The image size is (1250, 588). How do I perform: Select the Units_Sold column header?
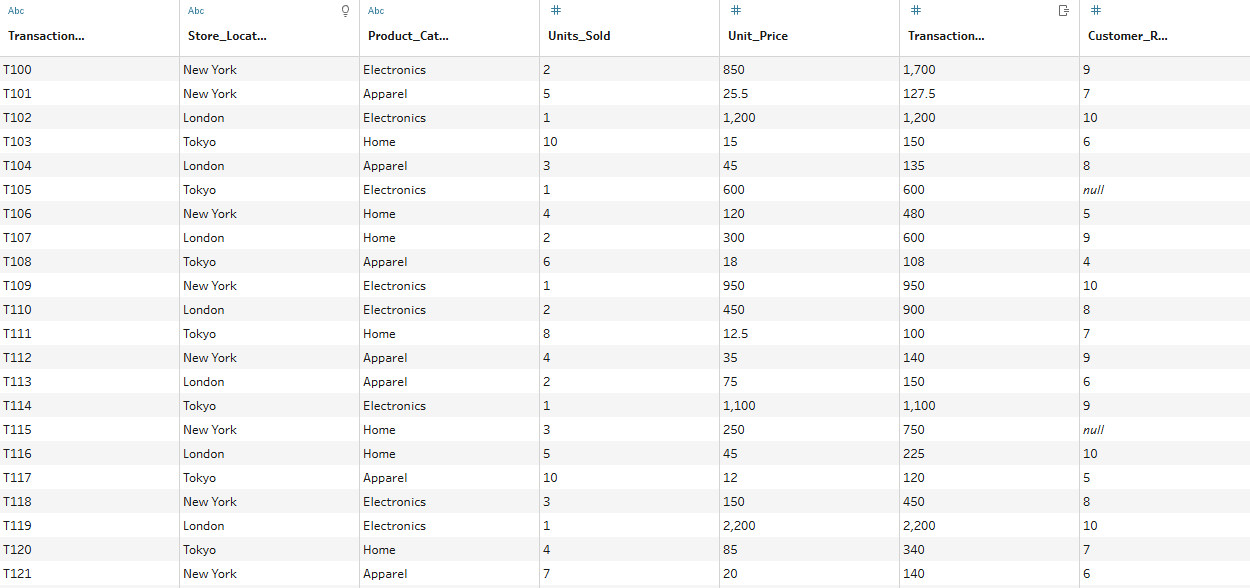tap(579, 36)
